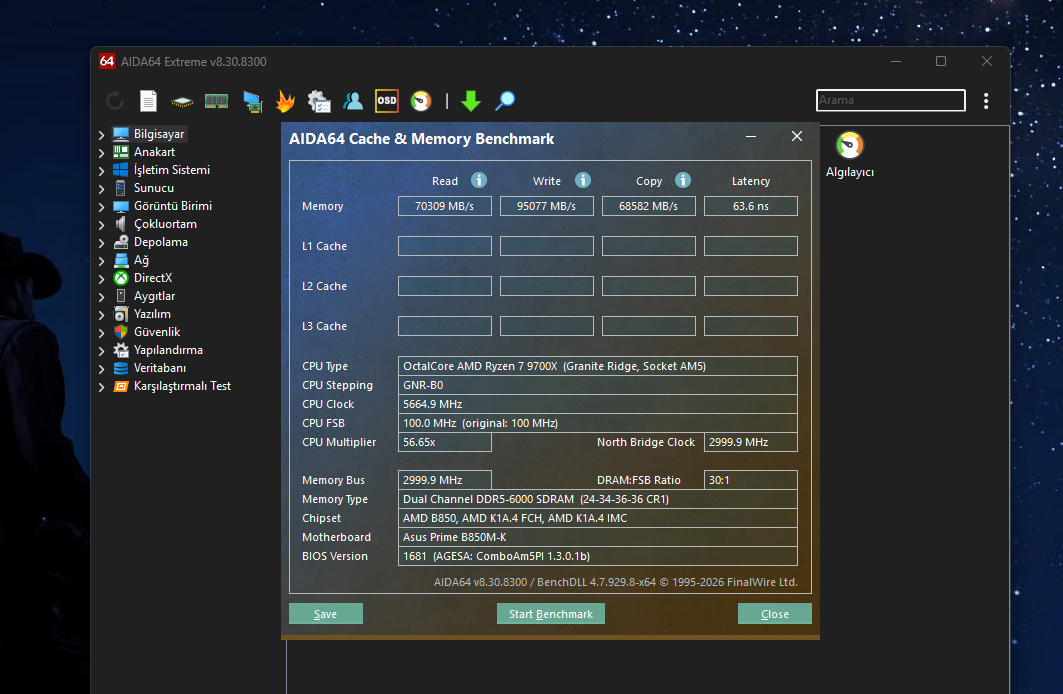The height and width of the screenshot is (694, 1063).
Task: Expand the Çokluortam tree node
Action: pyautogui.click(x=102, y=224)
